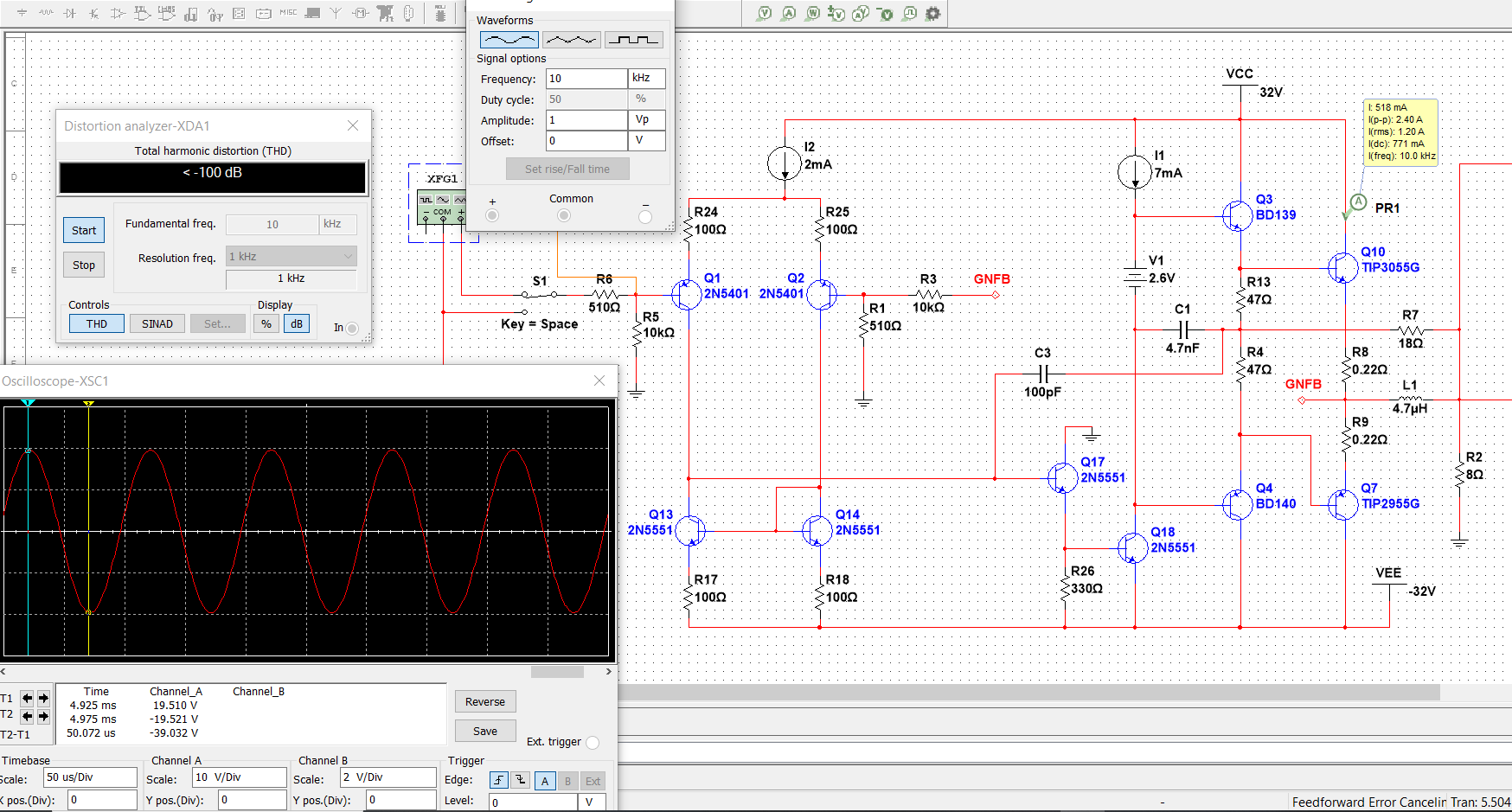Image resolution: width=1512 pixels, height=812 pixels.
Task: Open the Resolution freq. dropdown
Action: tap(292, 256)
